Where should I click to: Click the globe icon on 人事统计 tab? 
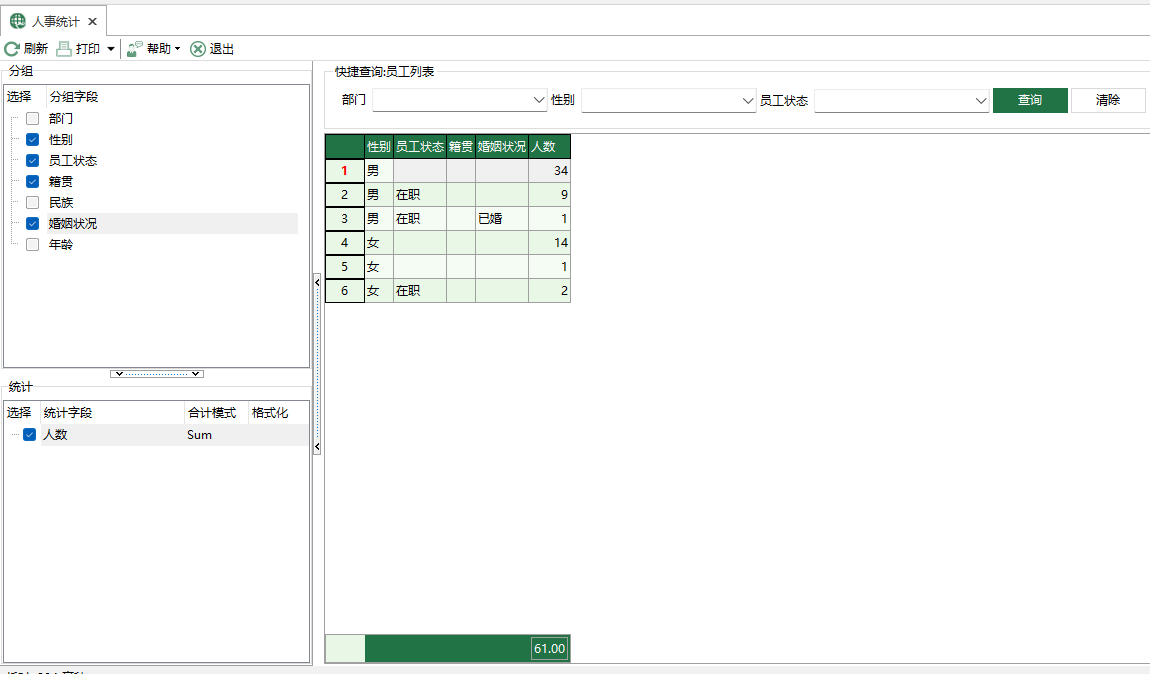[x=18, y=21]
